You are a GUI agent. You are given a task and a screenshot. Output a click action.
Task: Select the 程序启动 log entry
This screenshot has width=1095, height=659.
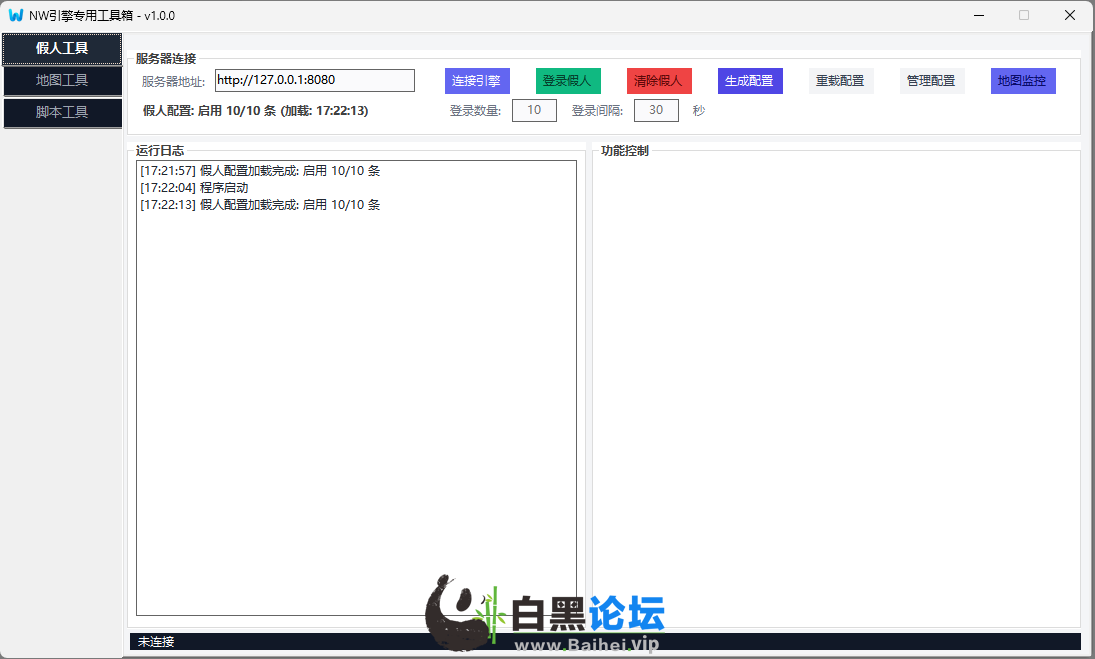click(x=194, y=188)
